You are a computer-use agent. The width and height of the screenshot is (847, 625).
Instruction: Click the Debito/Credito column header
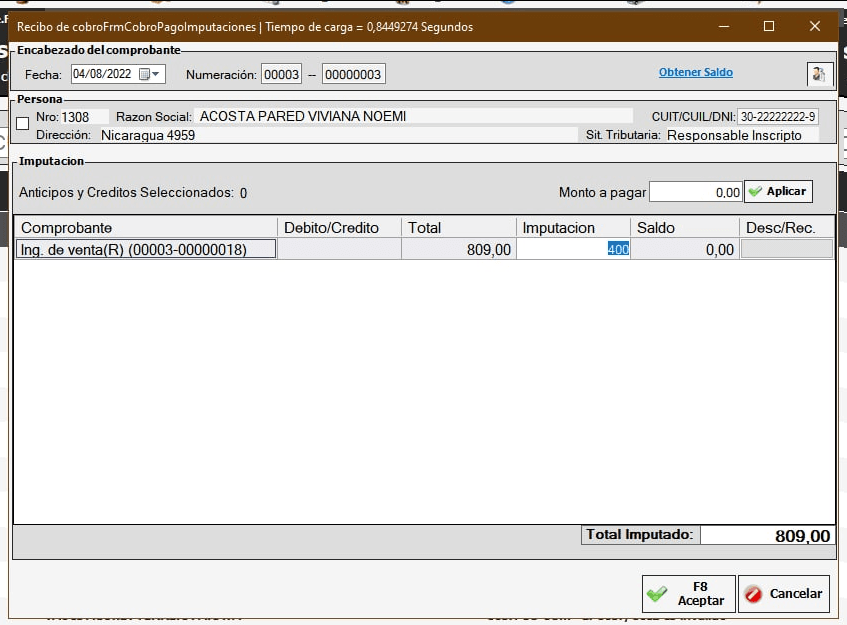[338, 228]
